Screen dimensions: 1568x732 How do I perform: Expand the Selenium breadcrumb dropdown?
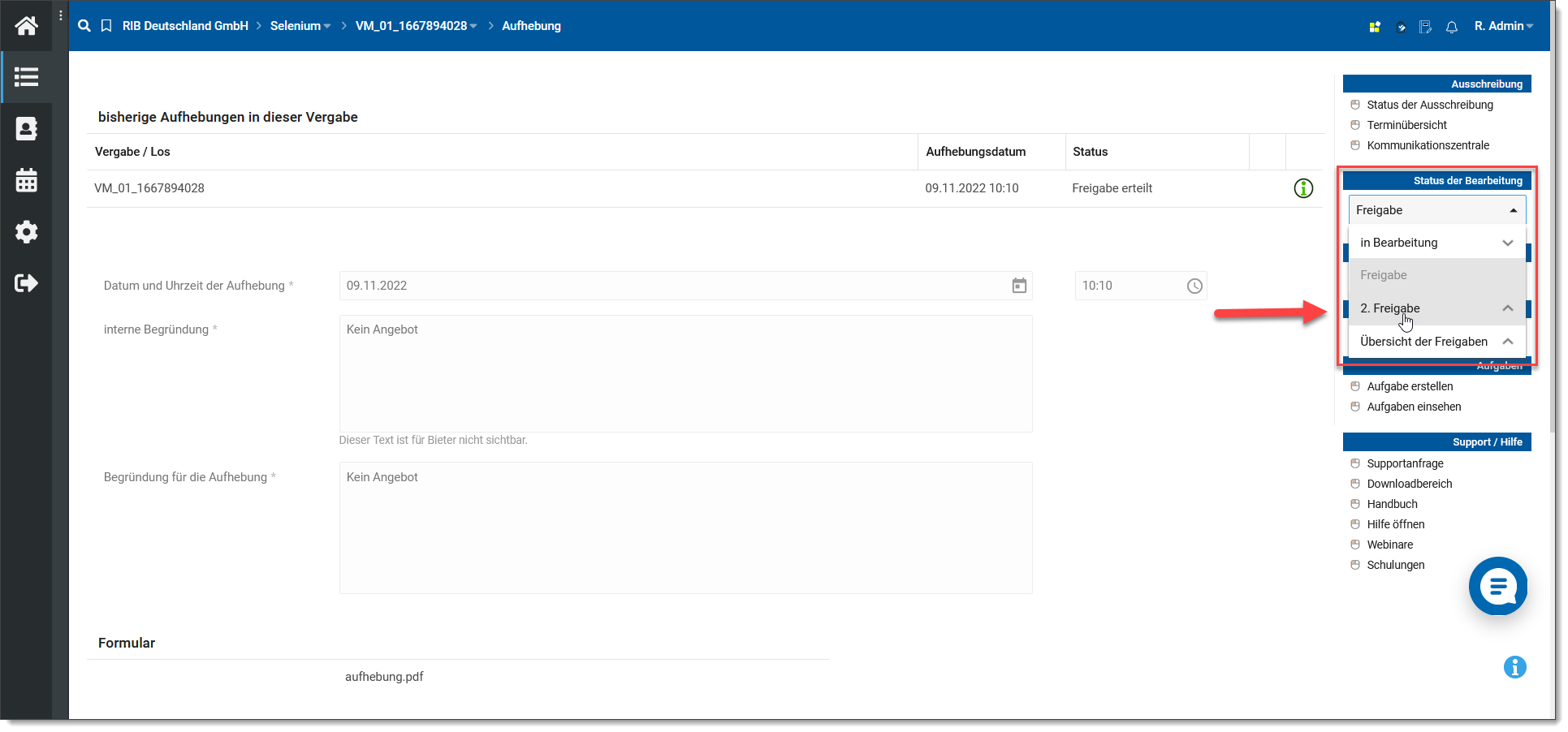coord(300,26)
